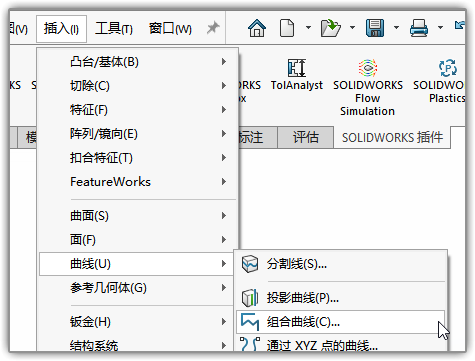The height and width of the screenshot is (361, 475).
Task: Open the dropdown arrow beside Print
Action: click(x=440, y=28)
